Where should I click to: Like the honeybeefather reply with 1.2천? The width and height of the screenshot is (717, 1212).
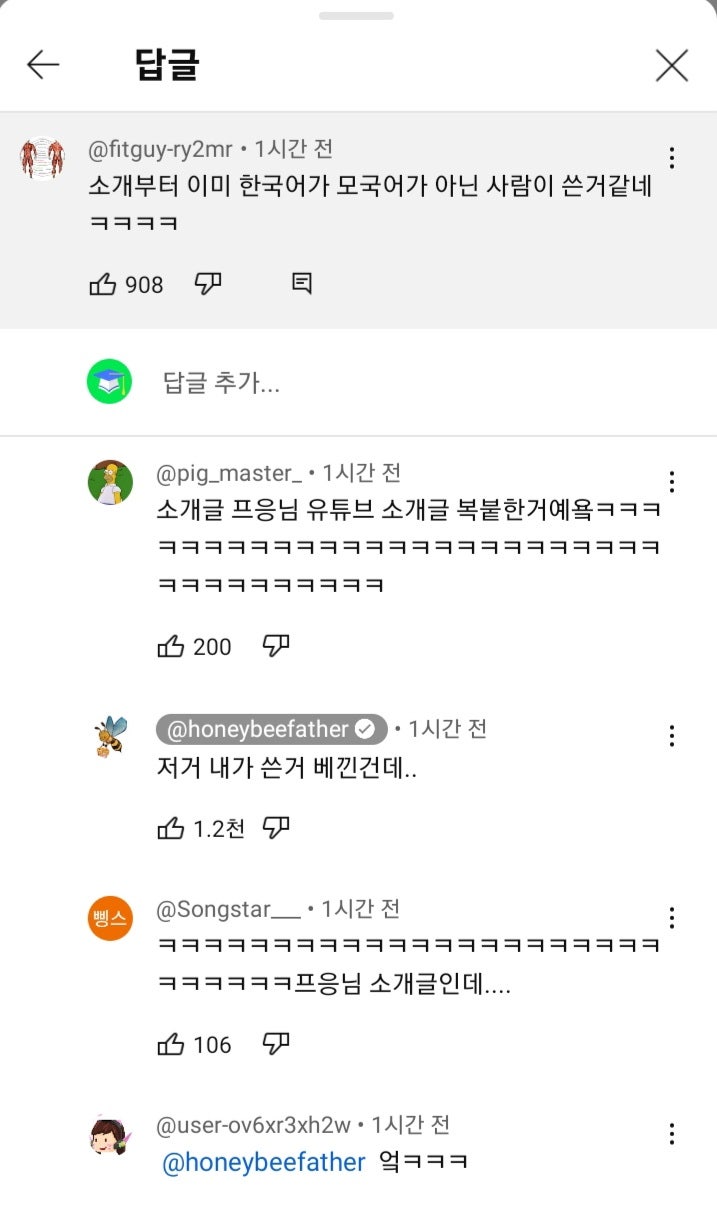171,828
